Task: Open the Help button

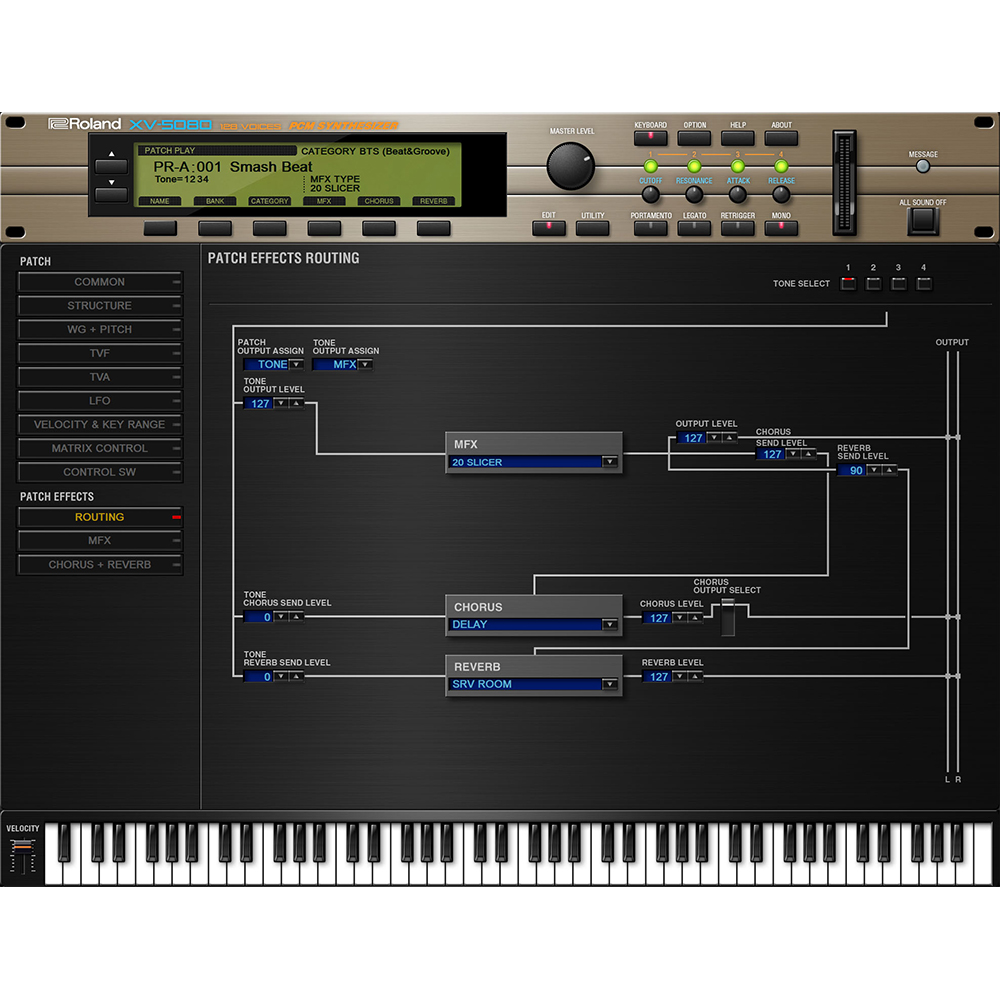Action: (738, 138)
